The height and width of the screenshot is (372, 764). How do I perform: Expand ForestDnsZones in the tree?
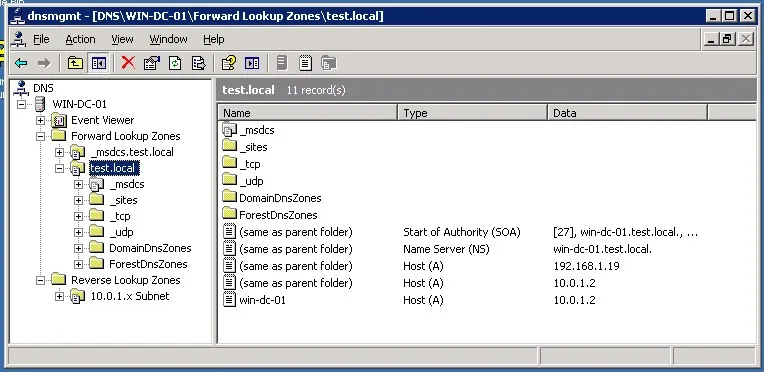[78, 264]
